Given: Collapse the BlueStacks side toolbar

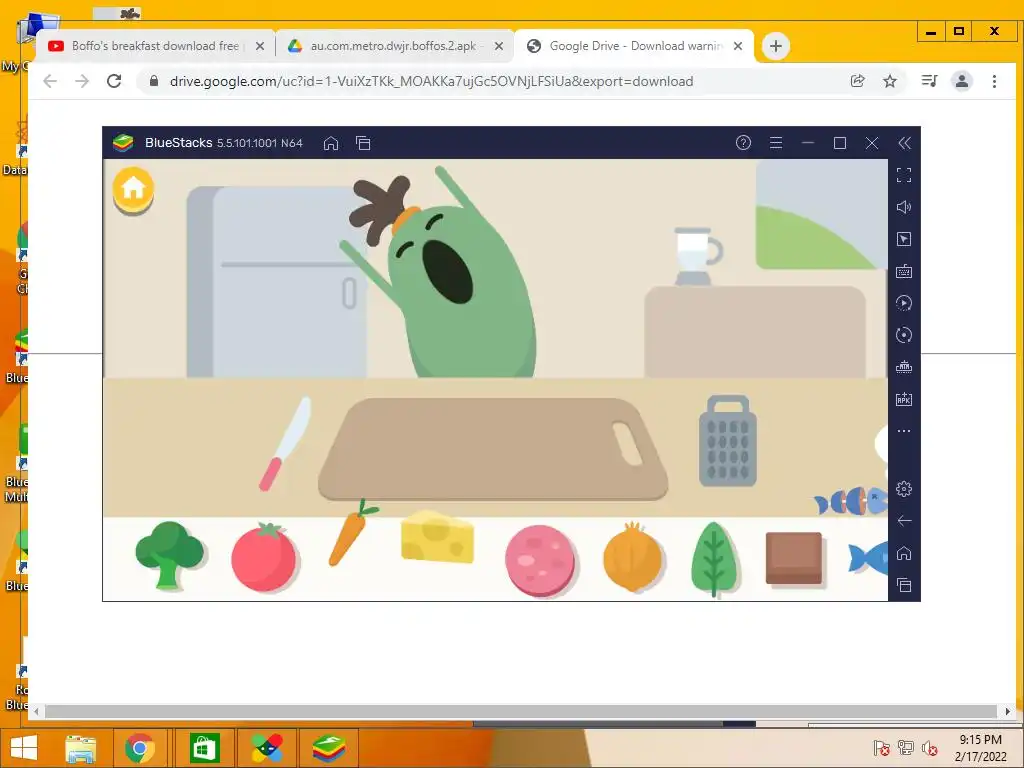Looking at the screenshot, I should (904, 143).
